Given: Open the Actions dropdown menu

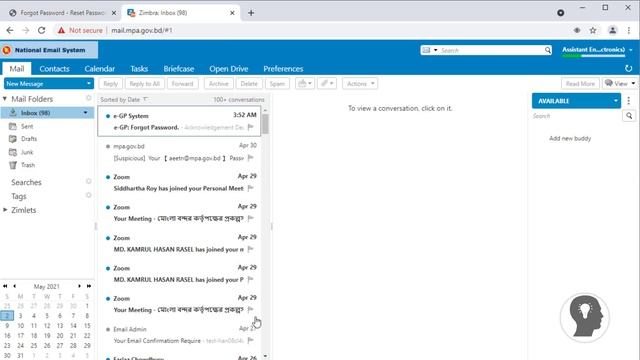Looking at the screenshot, I should pos(360,84).
